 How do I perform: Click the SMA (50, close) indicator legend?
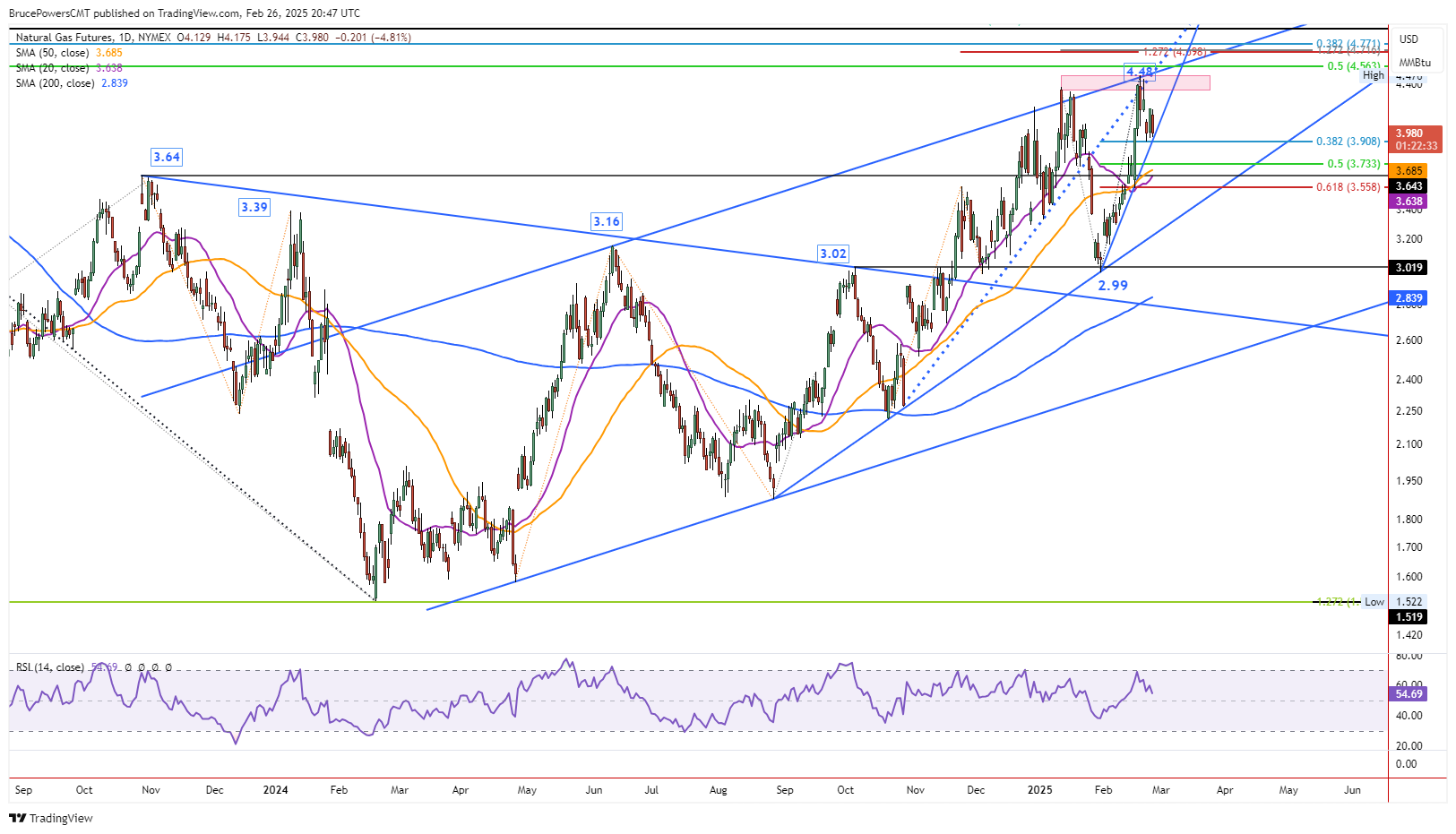[x=69, y=53]
